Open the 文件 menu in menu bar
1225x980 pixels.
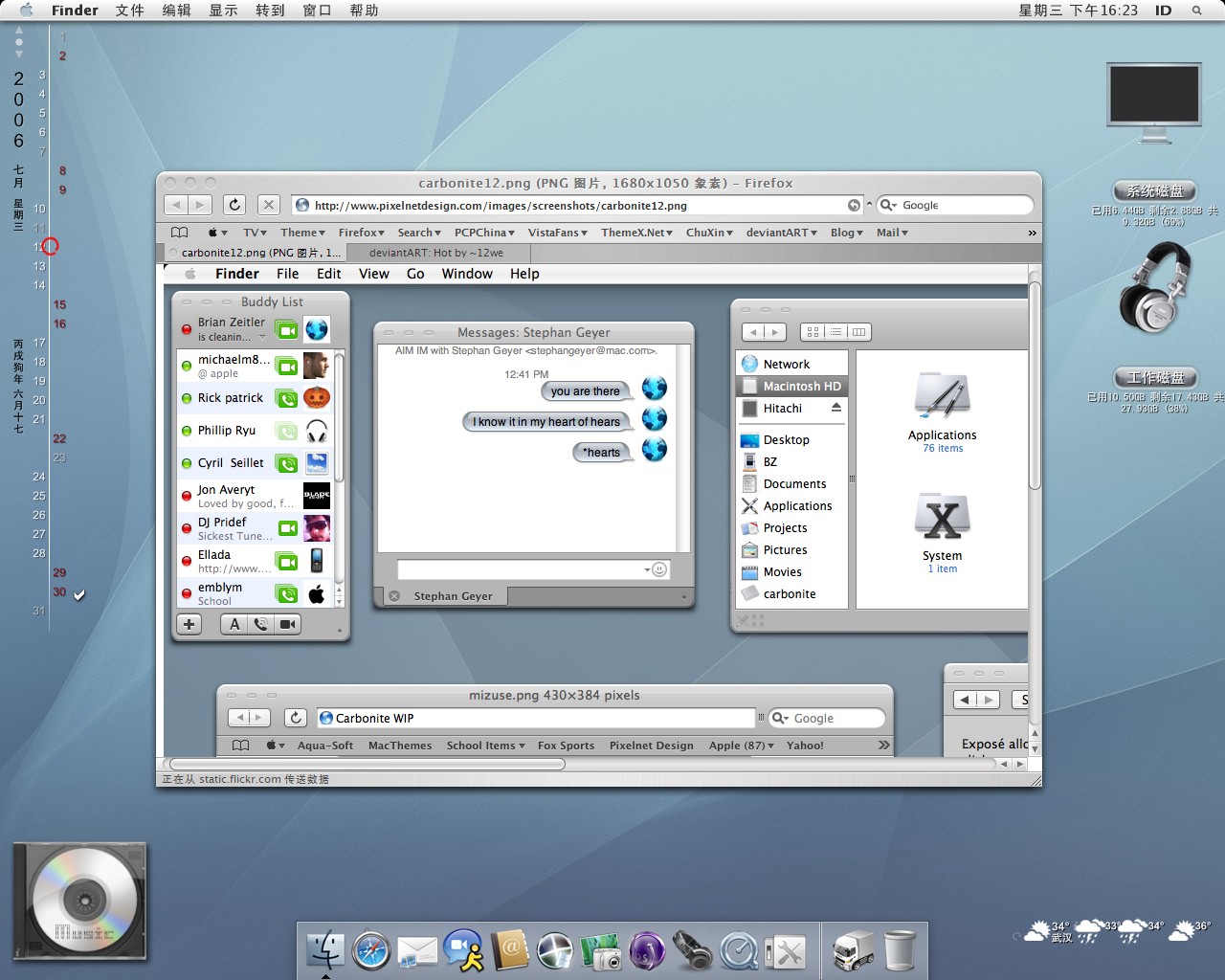click(129, 11)
